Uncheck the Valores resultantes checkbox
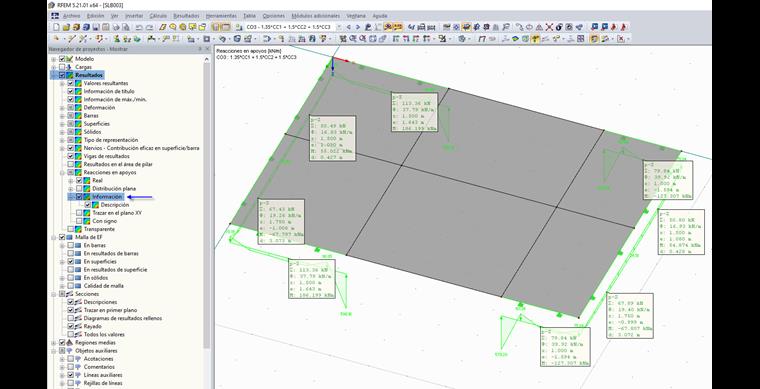The height and width of the screenshot is (389, 760). [x=71, y=83]
